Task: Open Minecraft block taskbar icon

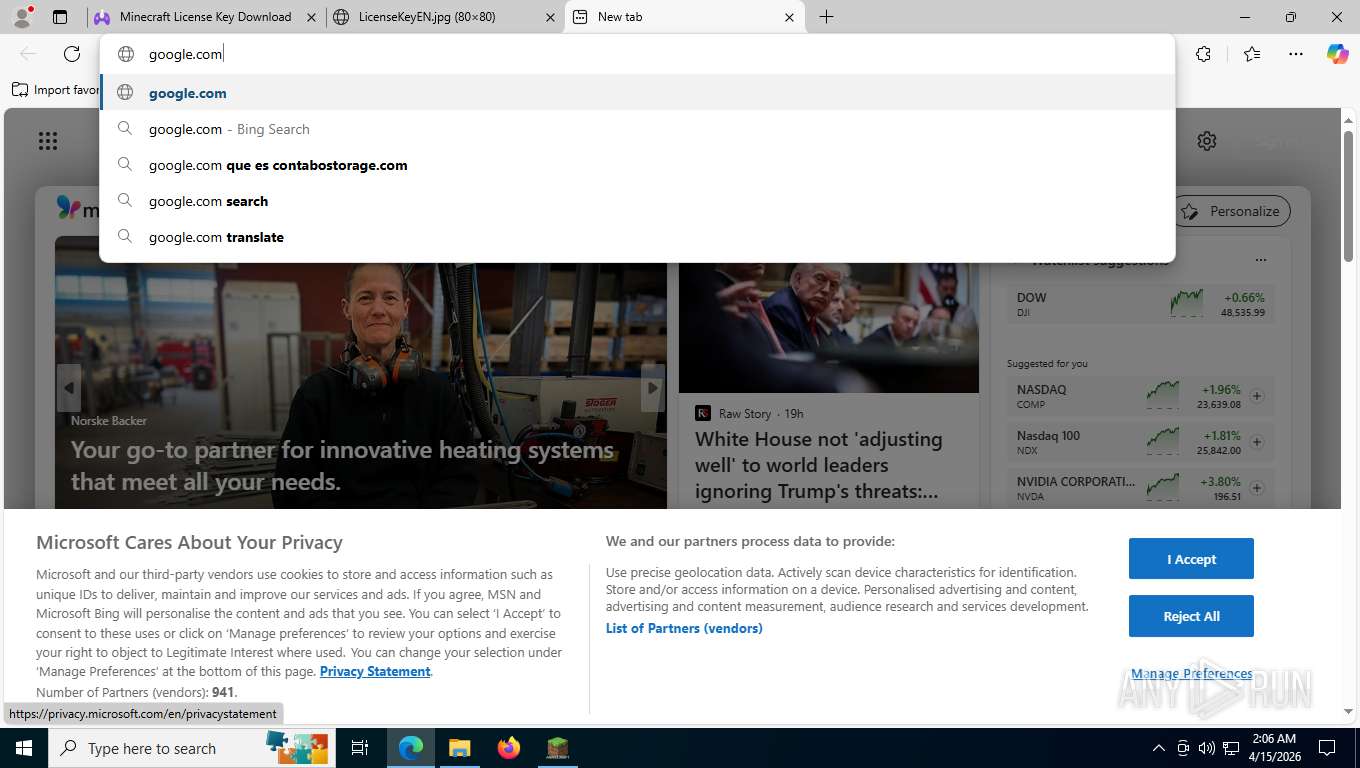Action: point(557,748)
